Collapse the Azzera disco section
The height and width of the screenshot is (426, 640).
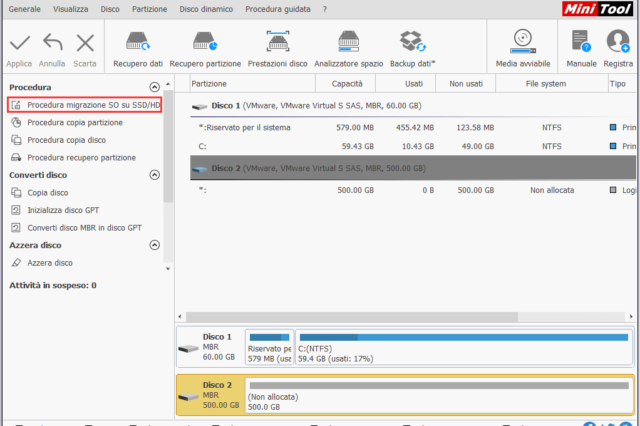pos(154,245)
